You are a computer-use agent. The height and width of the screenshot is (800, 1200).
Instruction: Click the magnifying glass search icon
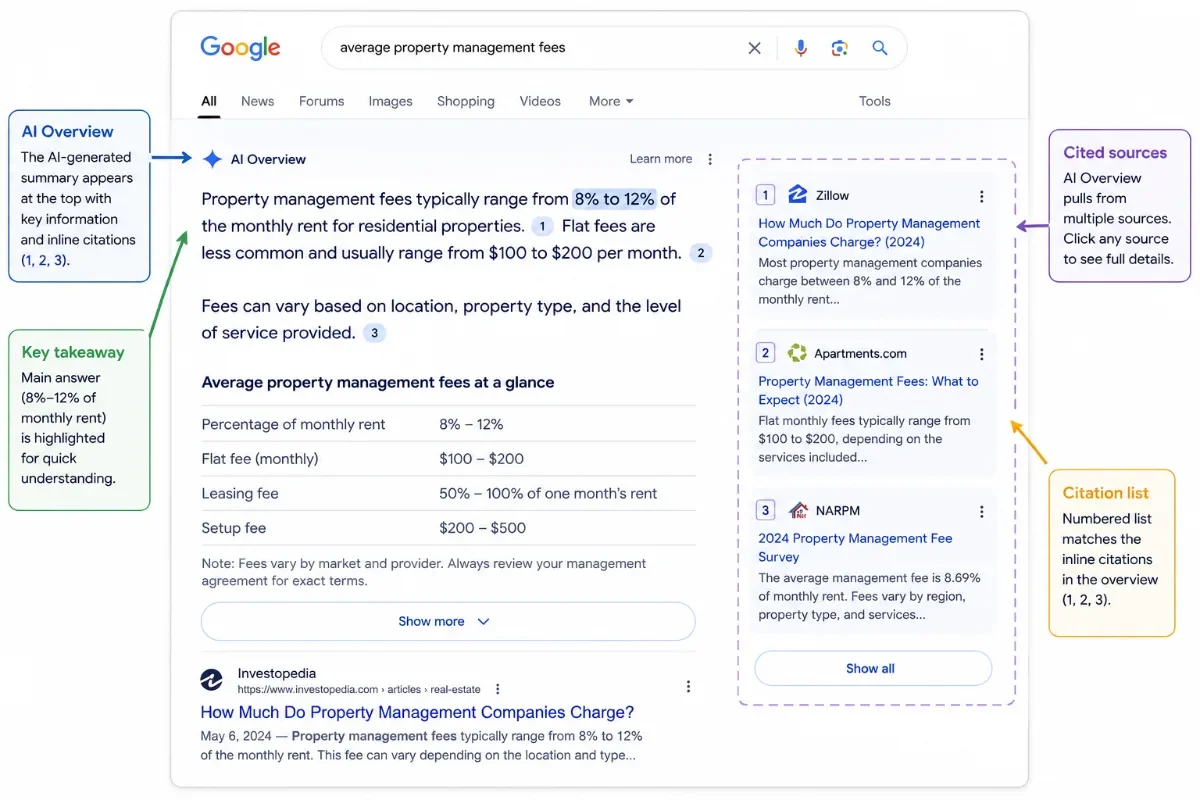click(880, 48)
